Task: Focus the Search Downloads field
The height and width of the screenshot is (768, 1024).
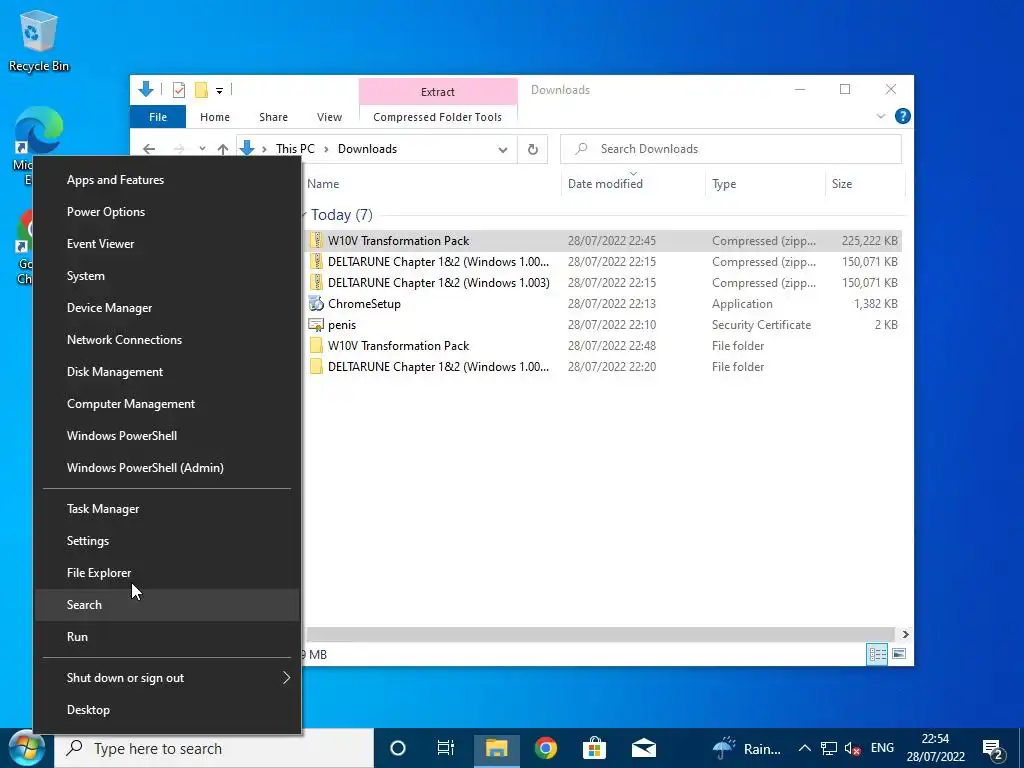Action: coord(731,149)
